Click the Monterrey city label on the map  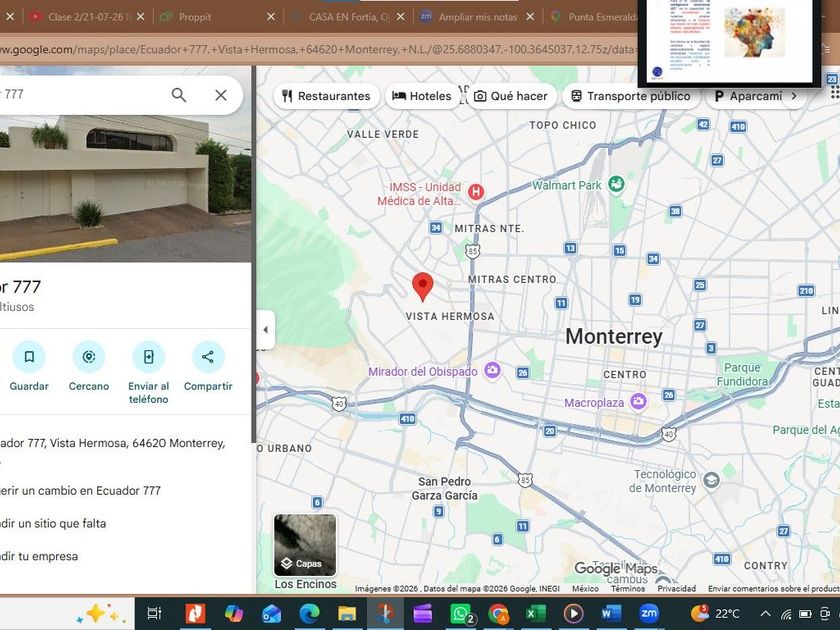coord(614,337)
